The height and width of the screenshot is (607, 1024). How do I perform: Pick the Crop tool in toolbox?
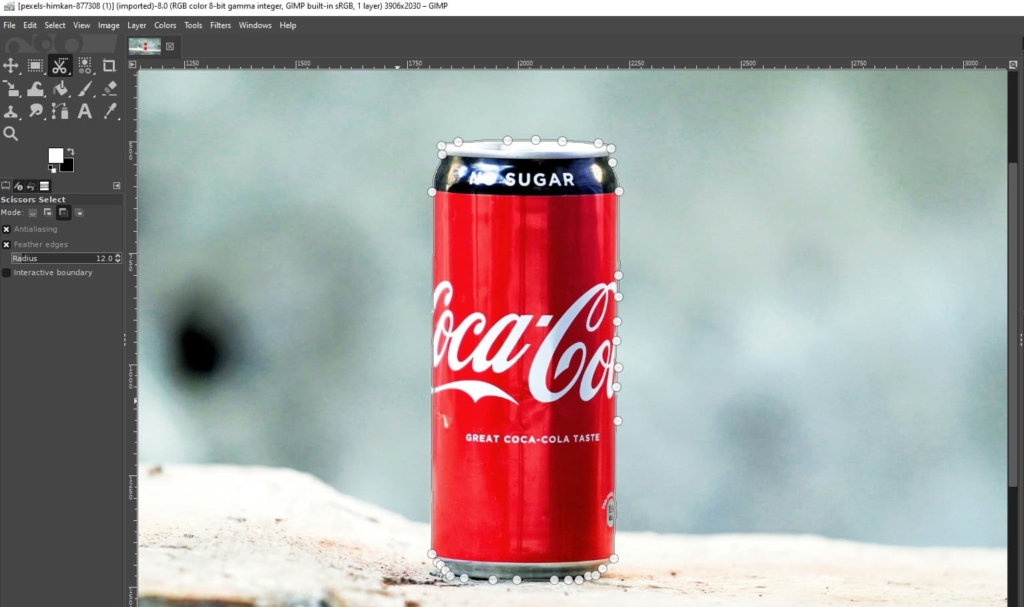109,66
